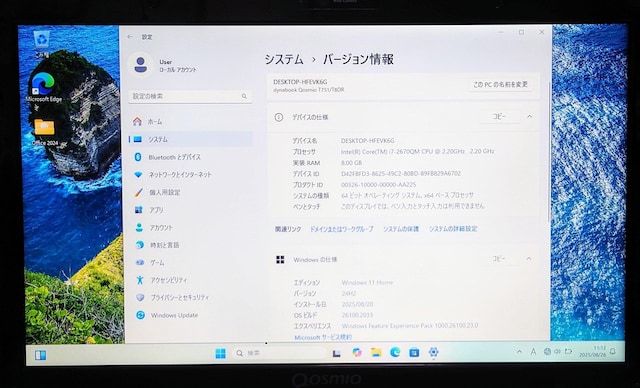
Task: Click the taskbar 検索 search box
Action: tap(279, 353)
